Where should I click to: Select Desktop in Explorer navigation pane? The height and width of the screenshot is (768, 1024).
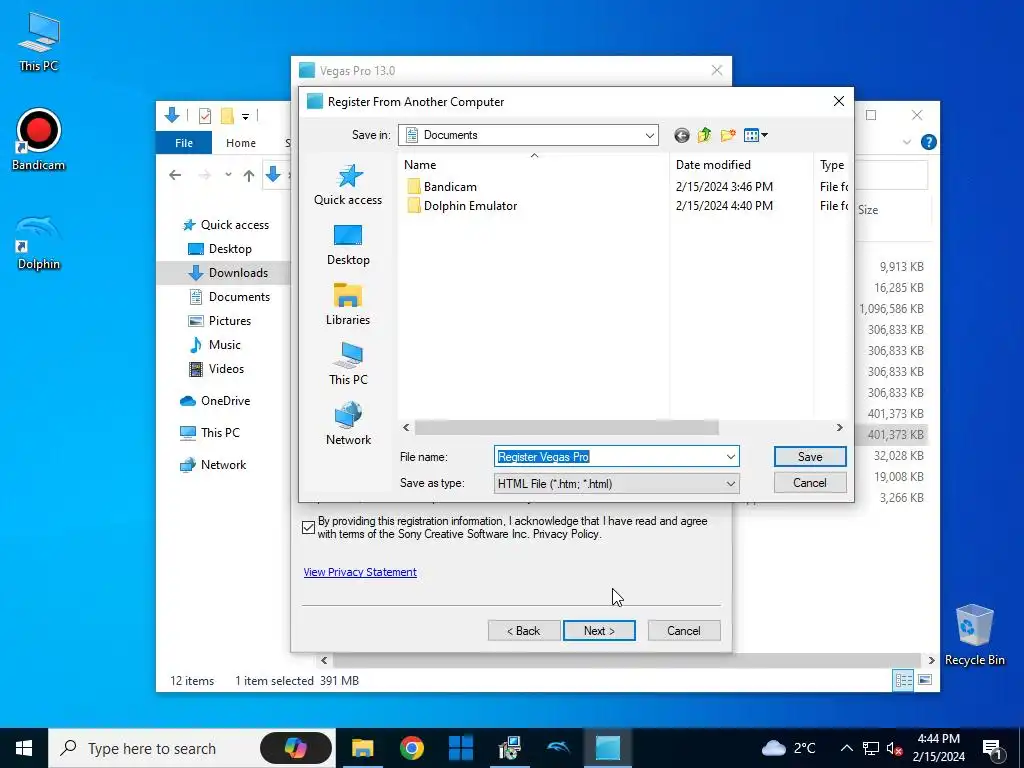(x=220, y=249)
